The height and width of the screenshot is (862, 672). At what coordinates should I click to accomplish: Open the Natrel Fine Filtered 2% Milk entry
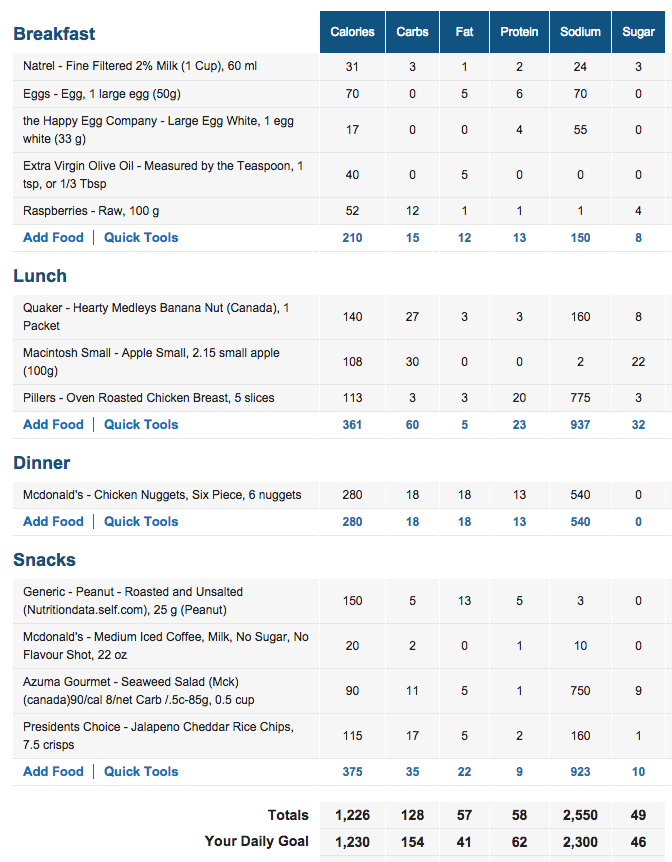coord(140,67)
